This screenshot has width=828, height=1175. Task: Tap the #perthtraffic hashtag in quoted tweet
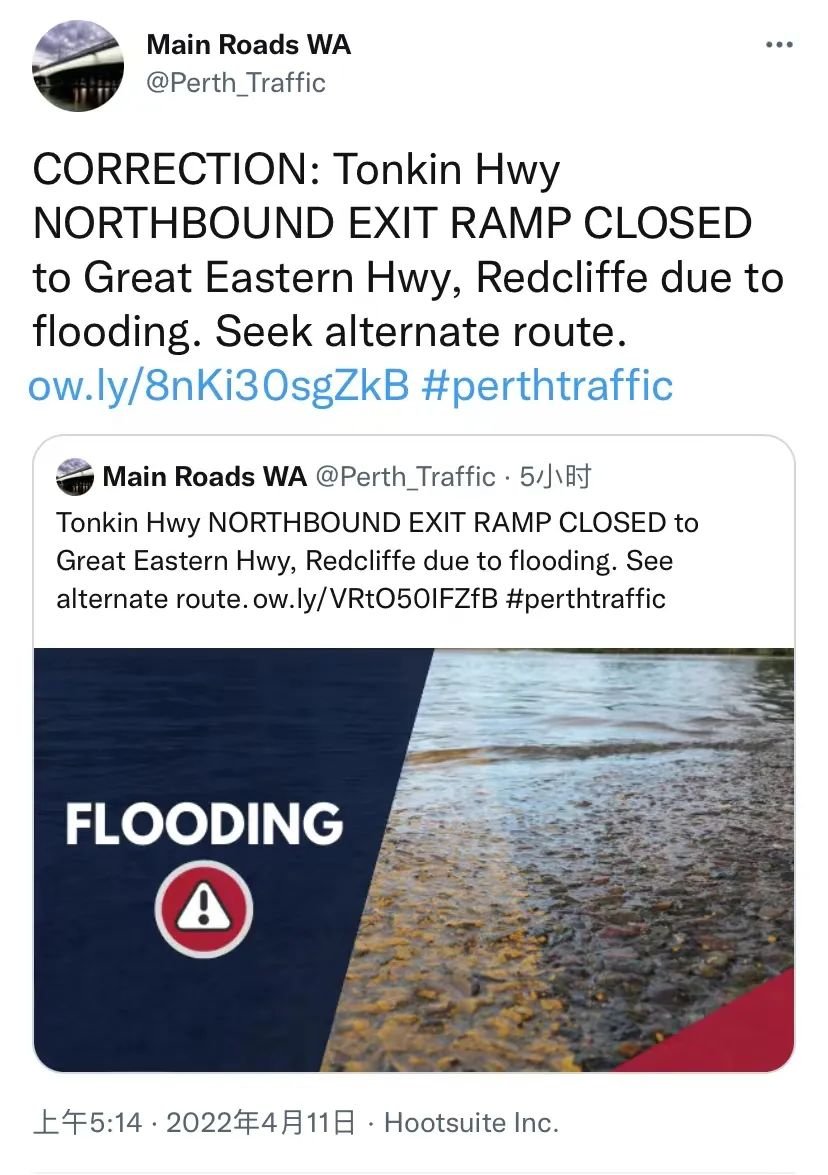pos(586,599)
